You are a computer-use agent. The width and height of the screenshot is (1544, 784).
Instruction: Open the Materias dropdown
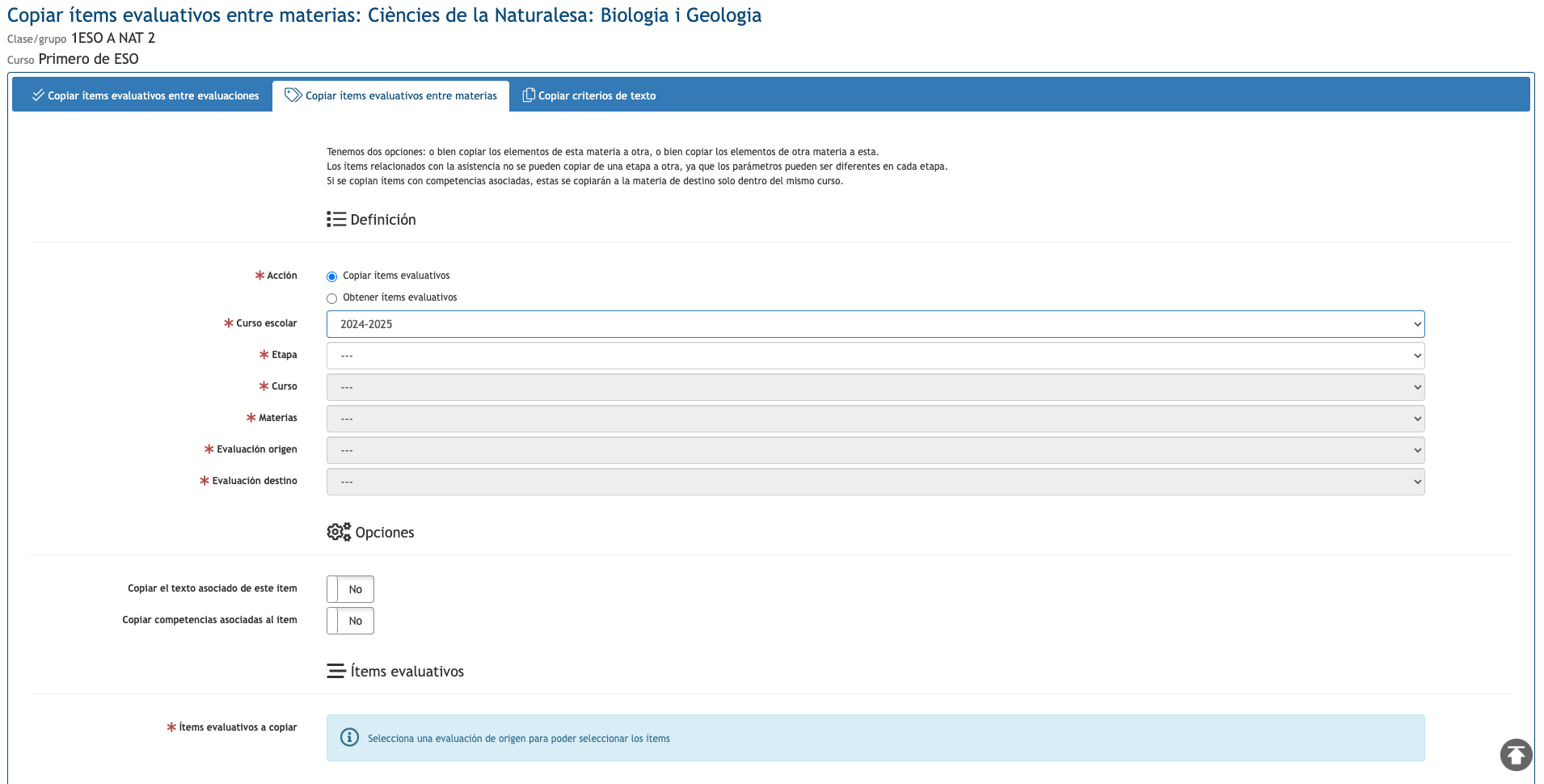(875, 419)
